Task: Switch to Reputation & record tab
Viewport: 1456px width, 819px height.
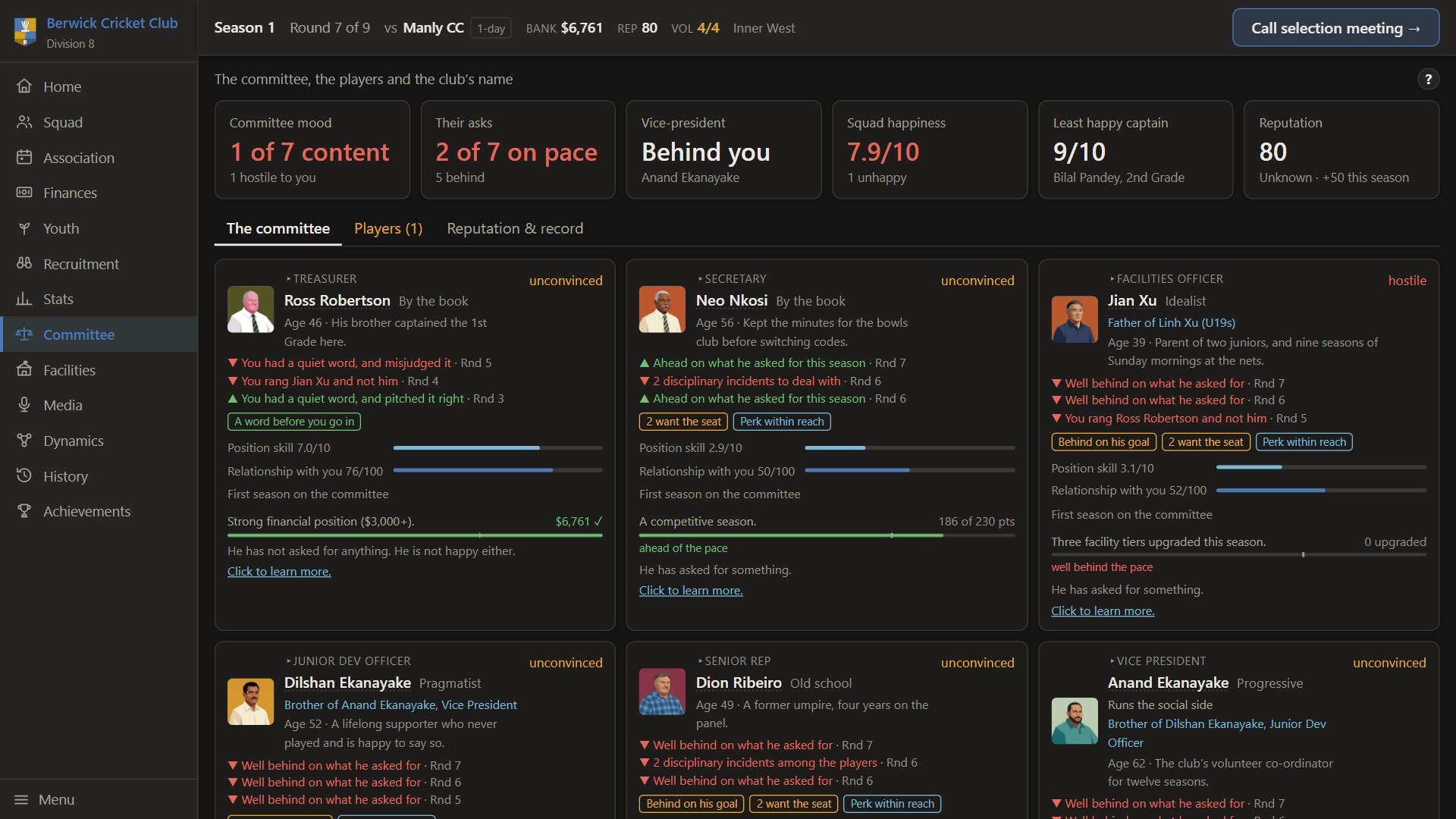Action: [x=515, y=228]
